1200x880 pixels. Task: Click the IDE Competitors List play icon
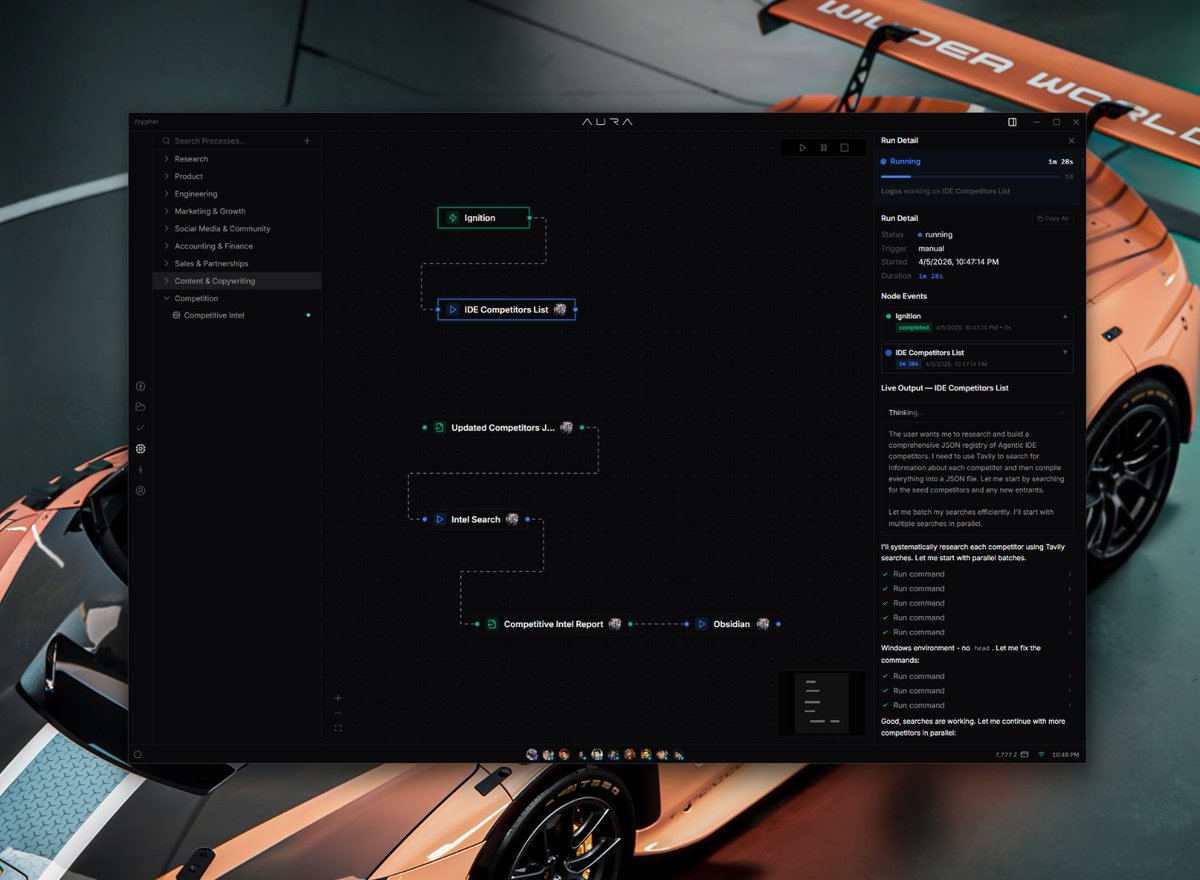(x=452, y=310)
